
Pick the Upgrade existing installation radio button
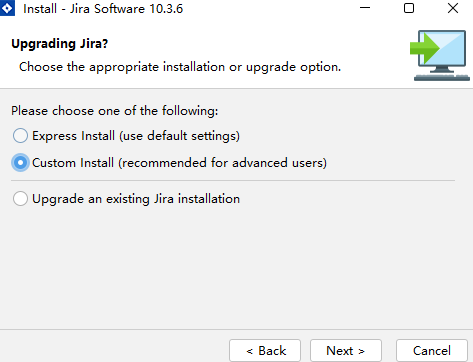pos(20,199)
